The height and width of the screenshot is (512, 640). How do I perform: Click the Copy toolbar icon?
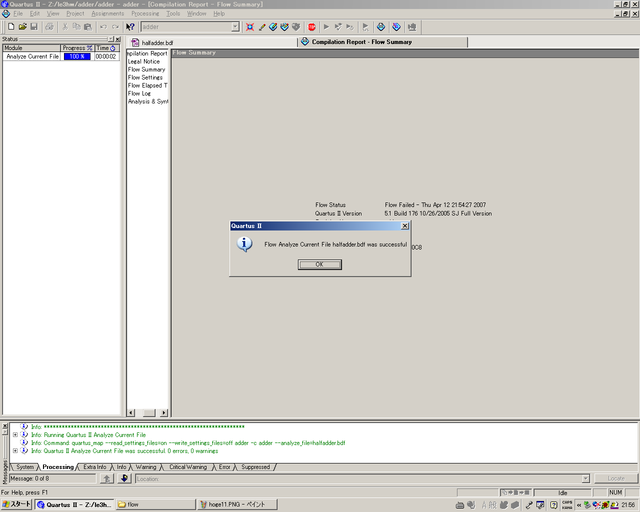[x=76, y=27]
